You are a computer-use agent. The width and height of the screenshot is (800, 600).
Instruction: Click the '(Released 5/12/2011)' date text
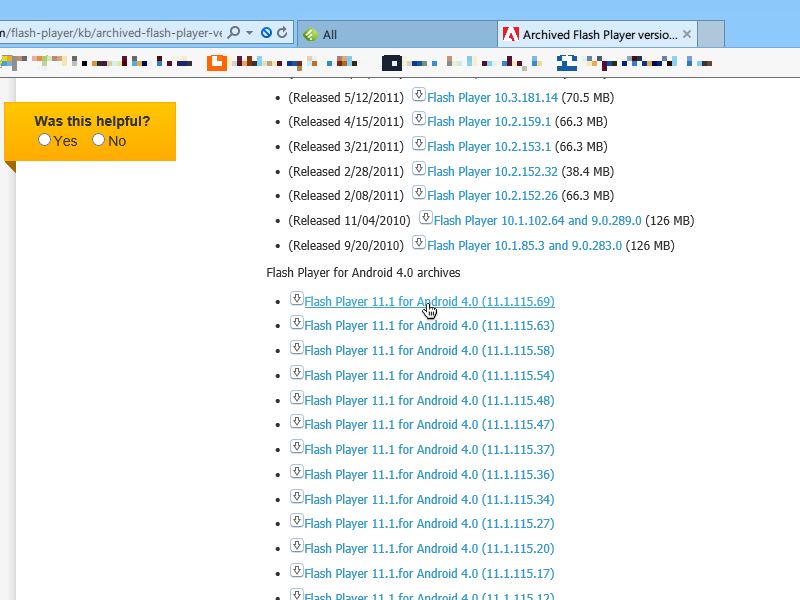point(346,97)
